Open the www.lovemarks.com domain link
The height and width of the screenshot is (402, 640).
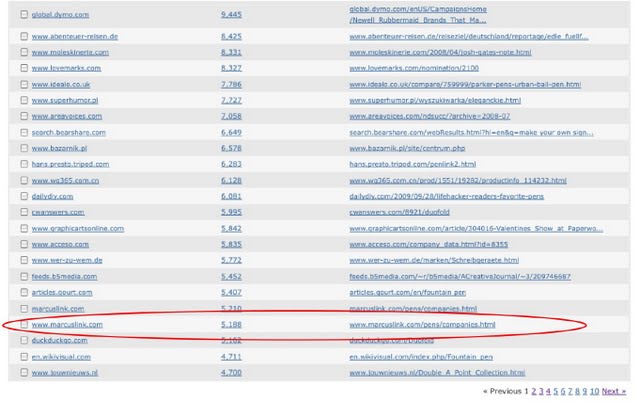pos(66,68)
